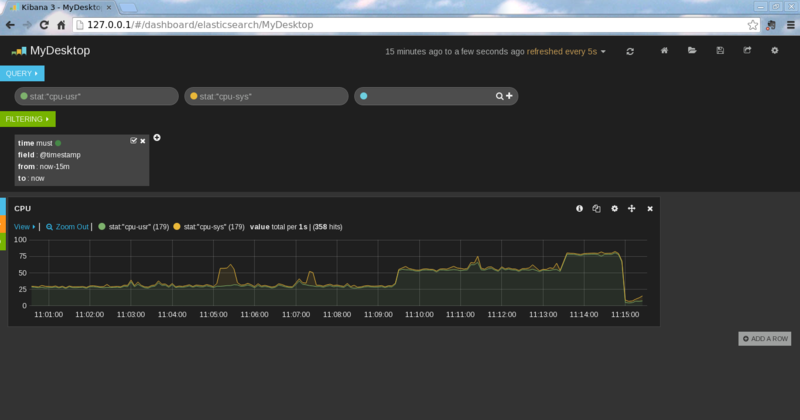Click Zoom Out on the CPU chart
Image resolution: width=800 pixels, height=420 pixels.
pos(67,227)
